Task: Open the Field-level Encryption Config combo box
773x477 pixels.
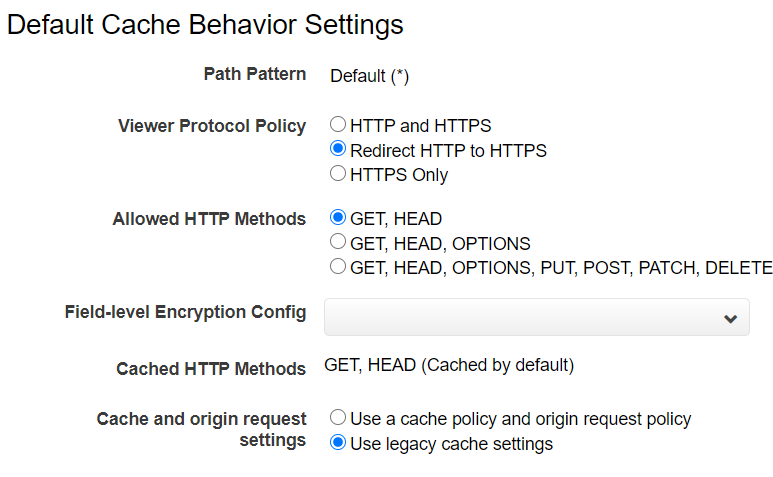Action: tap(537, 317)
